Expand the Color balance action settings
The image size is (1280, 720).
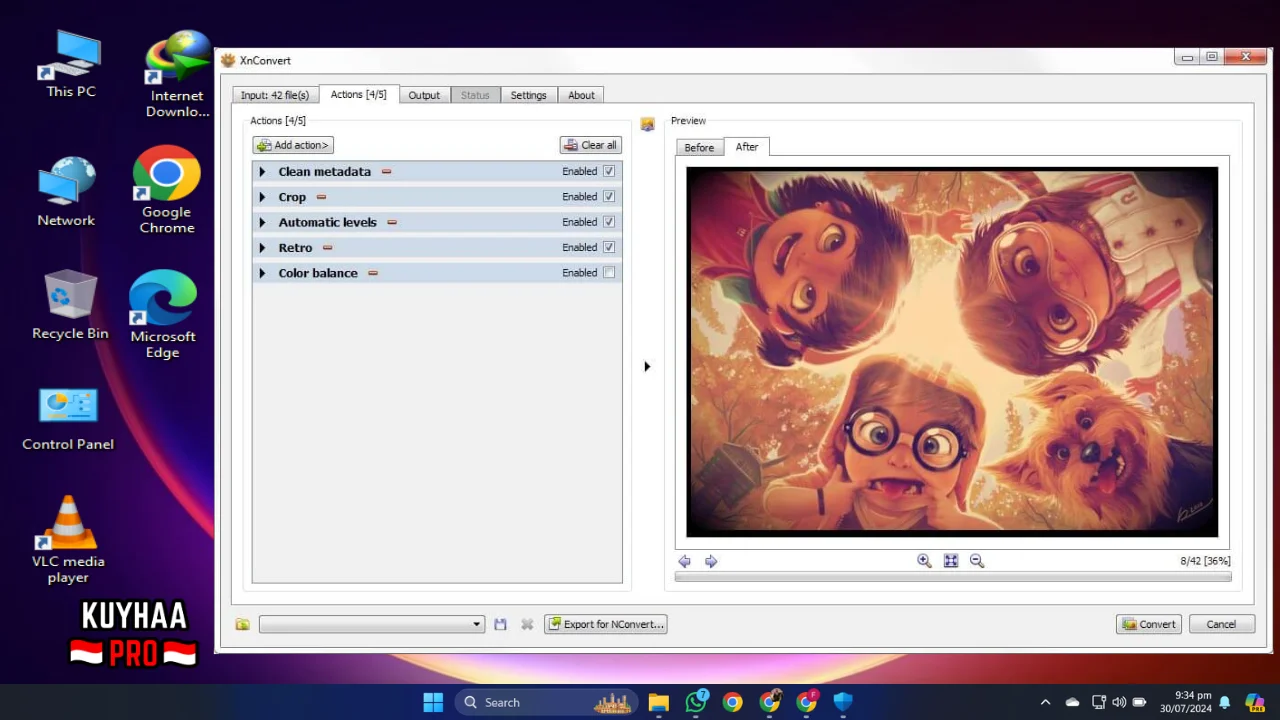262,273
